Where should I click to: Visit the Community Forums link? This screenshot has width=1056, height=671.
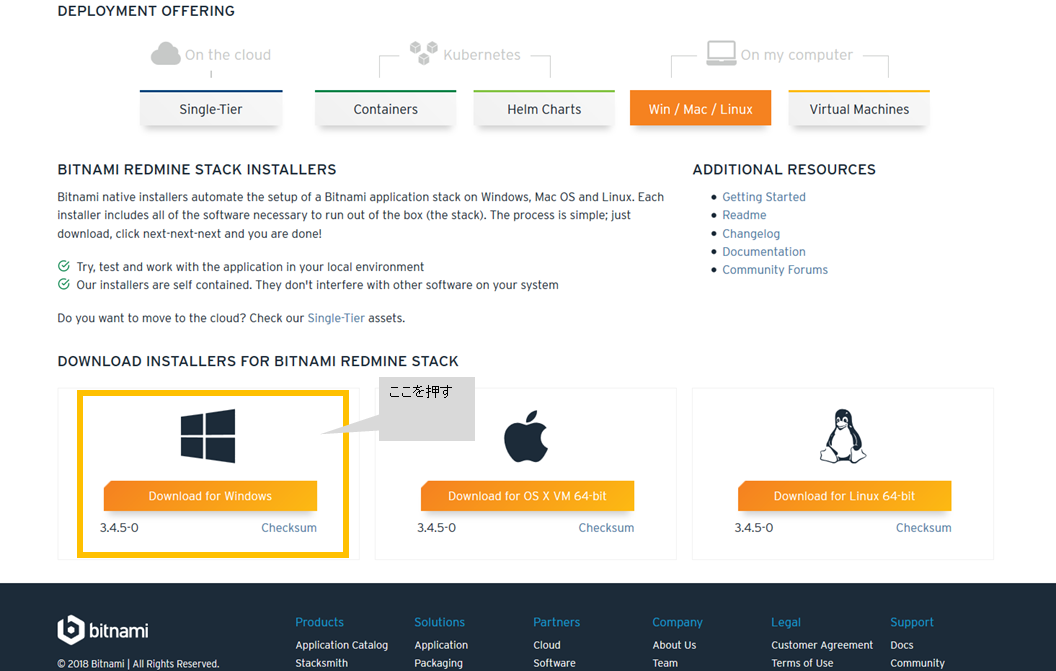(775, 269)
